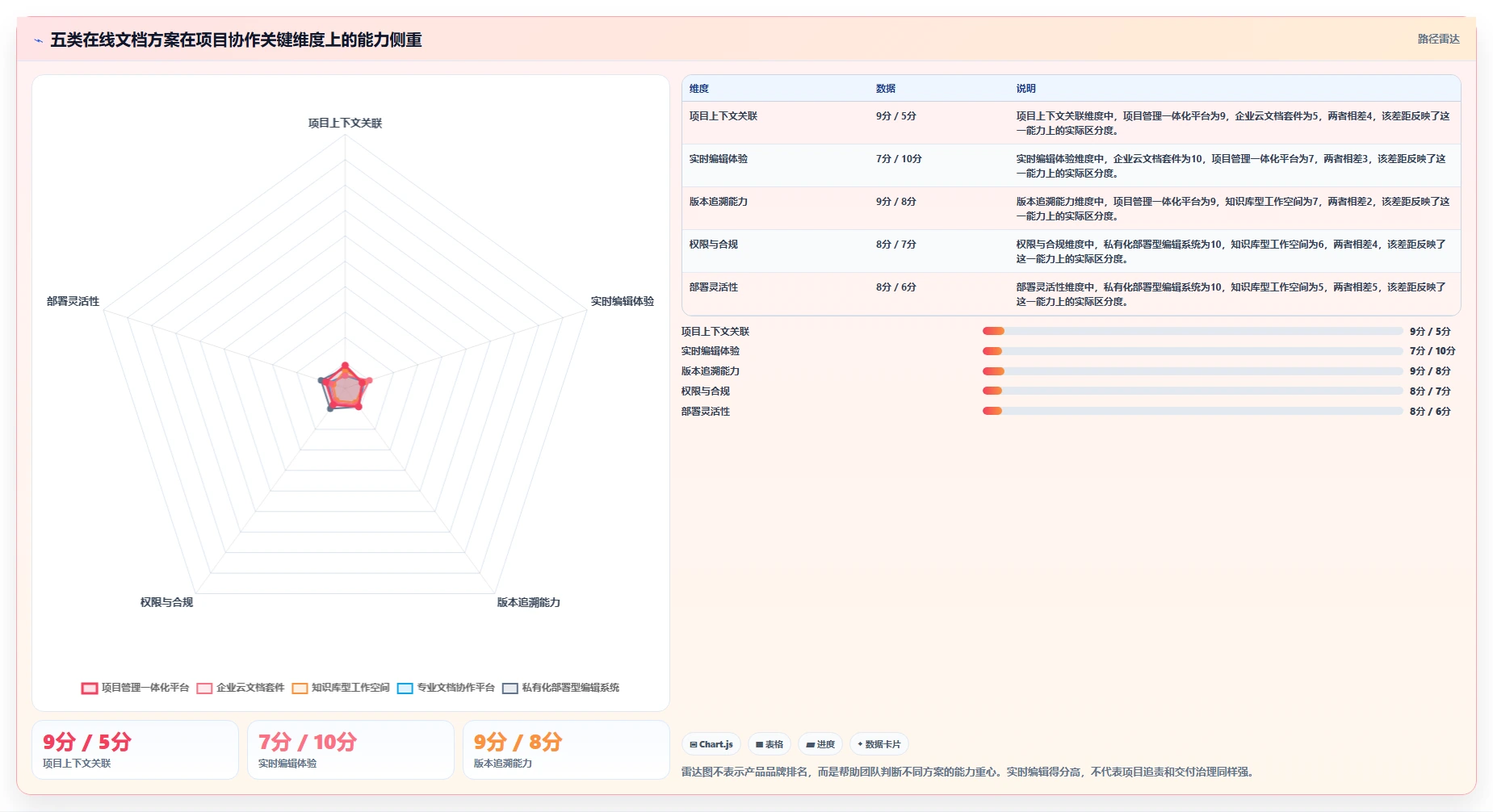This screenshot has height=812, width=1493.
Task: Open the 9分 / 8分 版本追溯能力 data card
Action: (566, 750)
